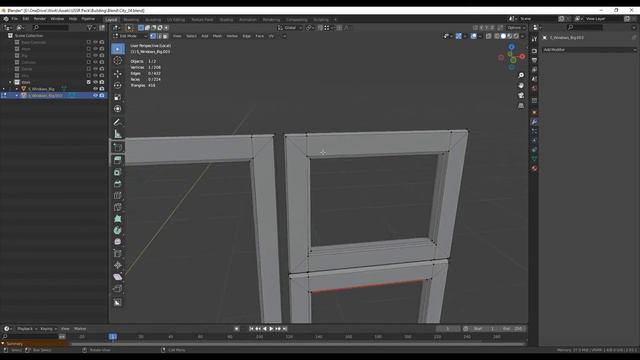Open the Tool settings properties tab
This screenshot has height=360, width=640.
tap(534, 39)
